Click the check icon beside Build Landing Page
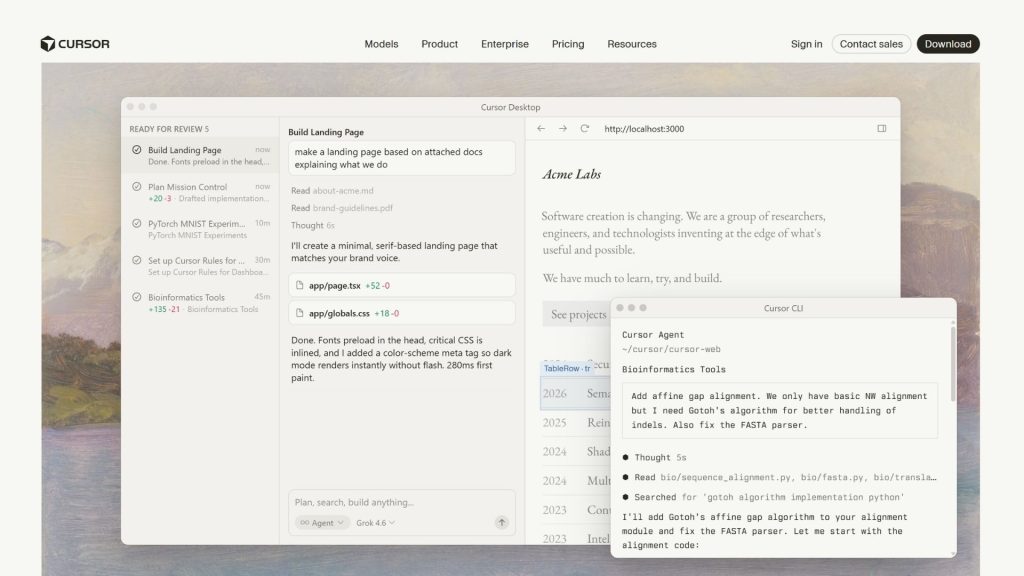This screenshot has height=576, width=1024. pos(136,150)
